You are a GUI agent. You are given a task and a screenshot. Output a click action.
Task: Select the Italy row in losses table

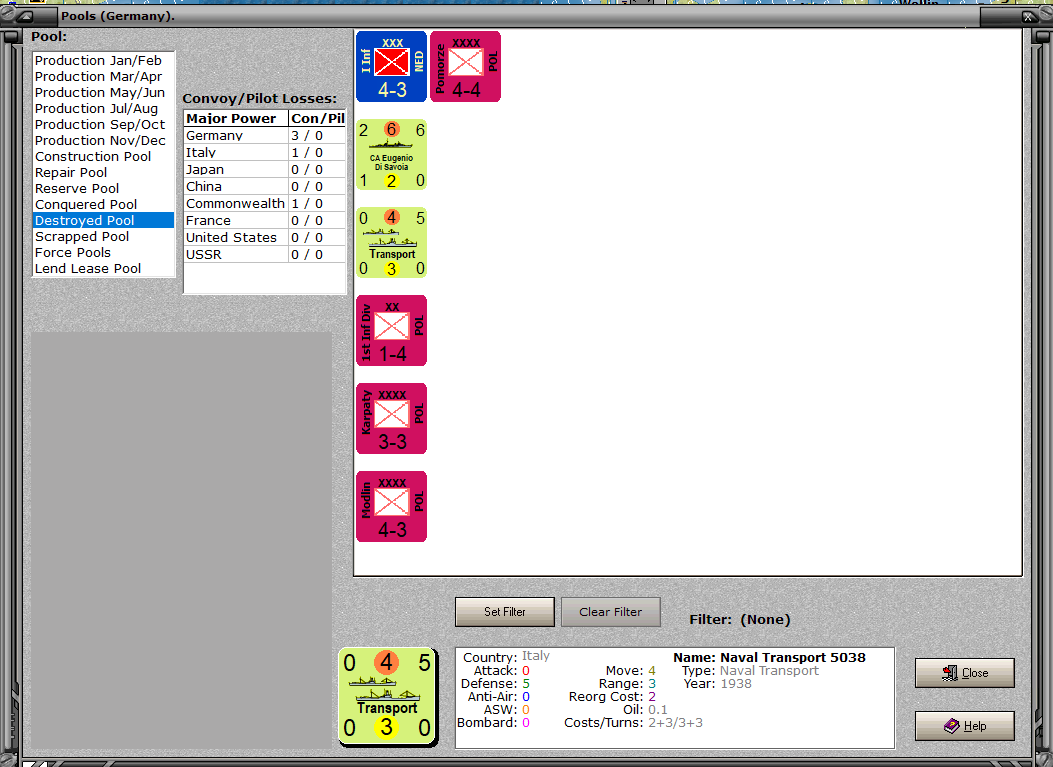tap(265, 152)
